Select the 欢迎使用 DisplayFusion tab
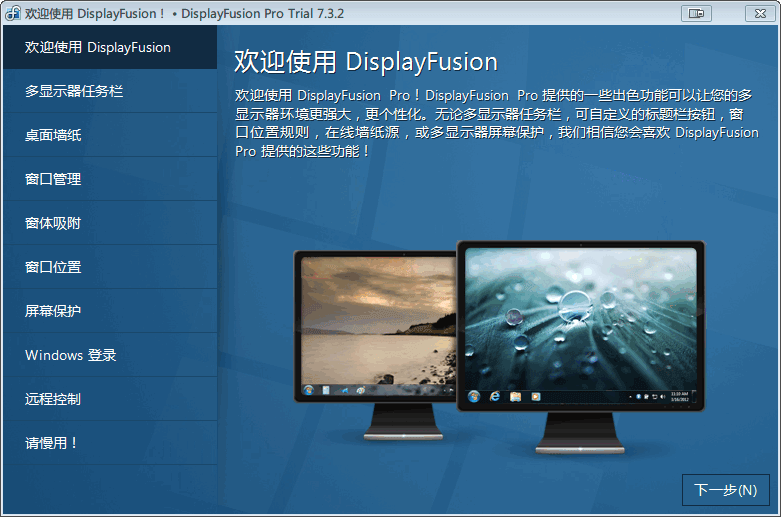Screen dimensions: 781x517 109,47
